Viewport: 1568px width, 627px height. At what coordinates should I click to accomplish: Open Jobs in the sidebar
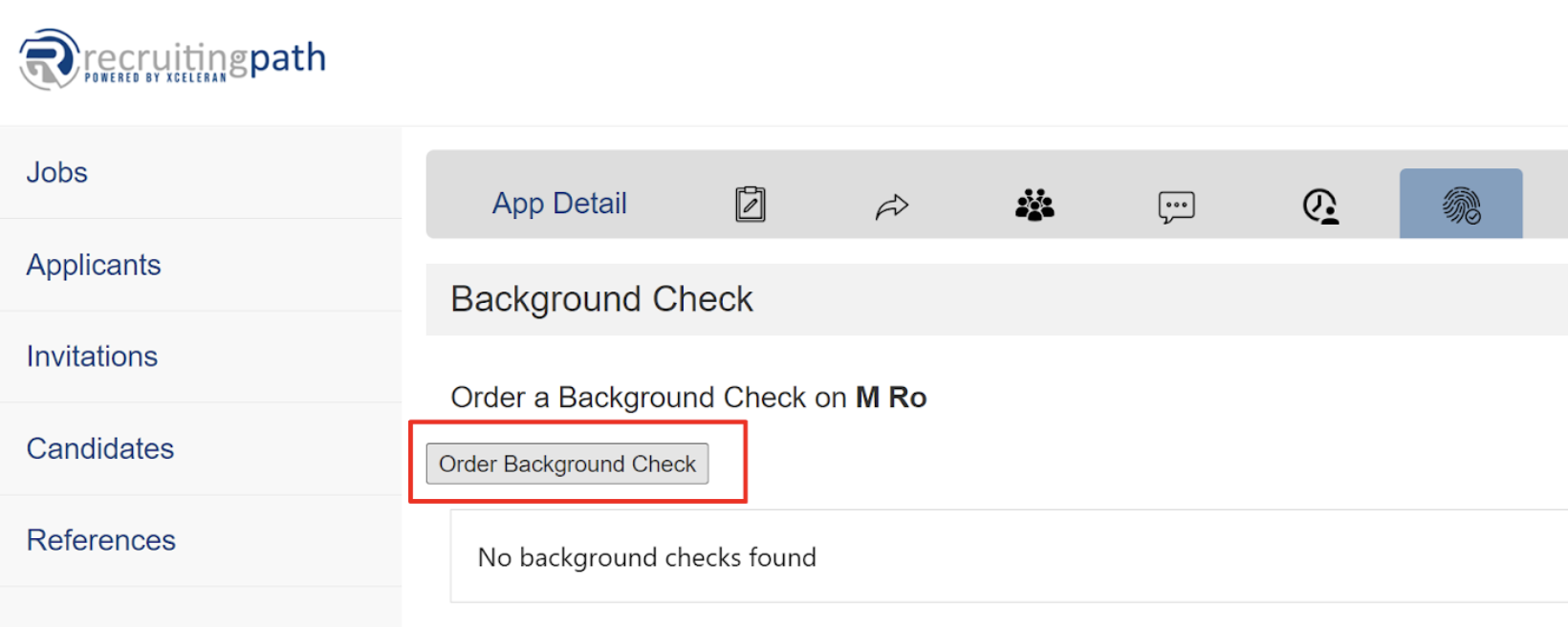56,172
